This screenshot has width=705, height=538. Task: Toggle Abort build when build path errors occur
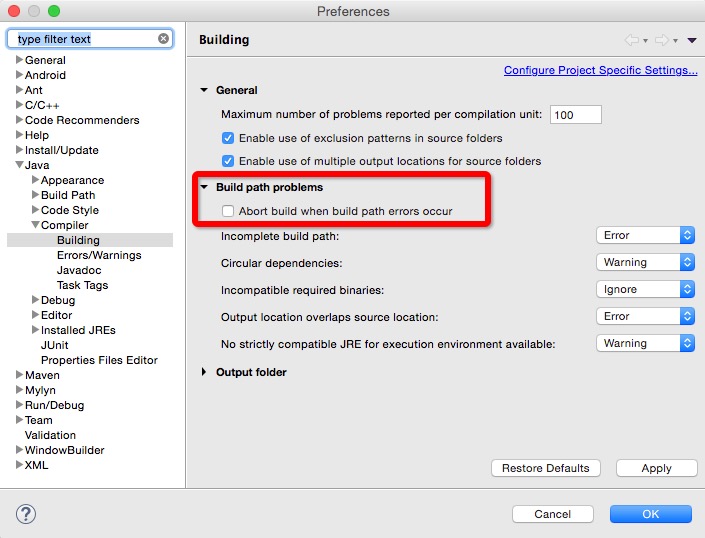tap(228, 211)
